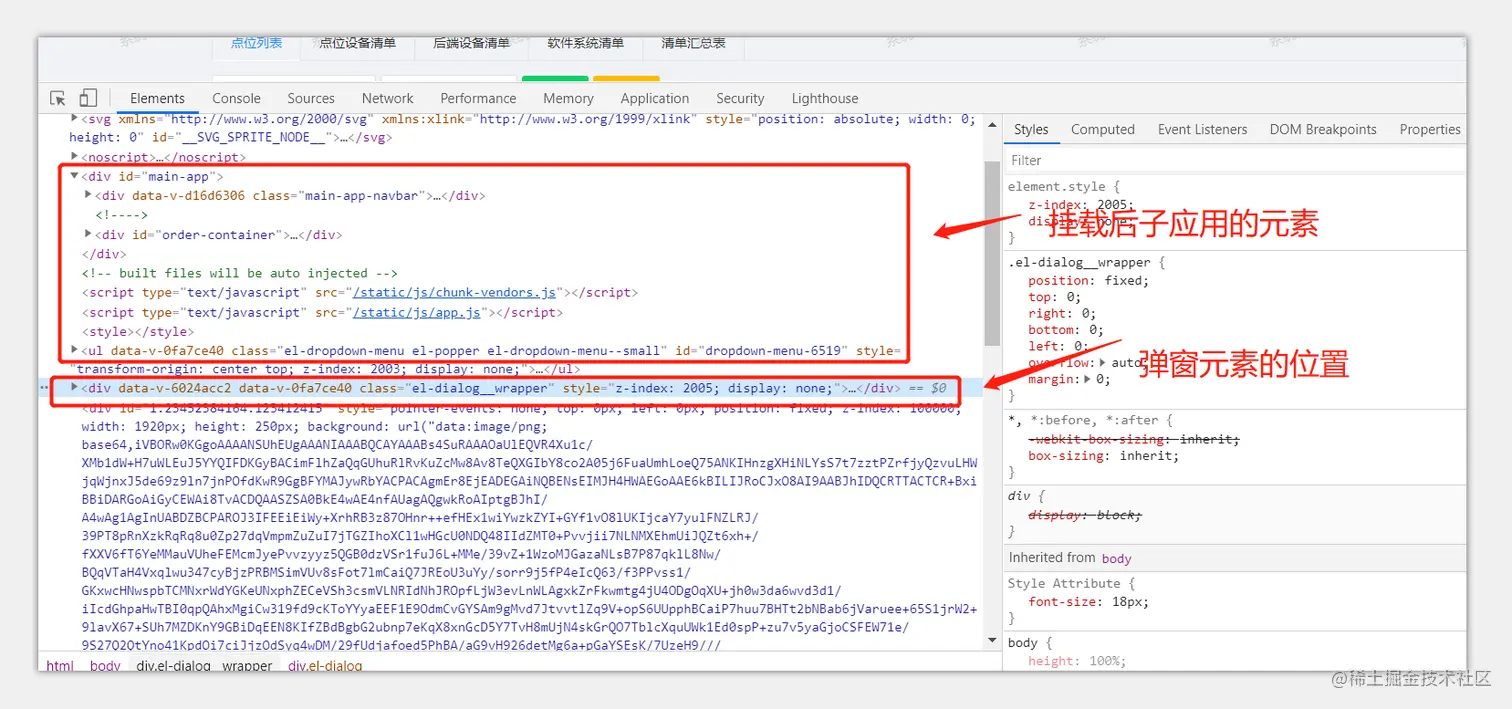Open the Properties sidebar tab
The height and width of the screenshot is (709, 1512).
[1430, 129]
